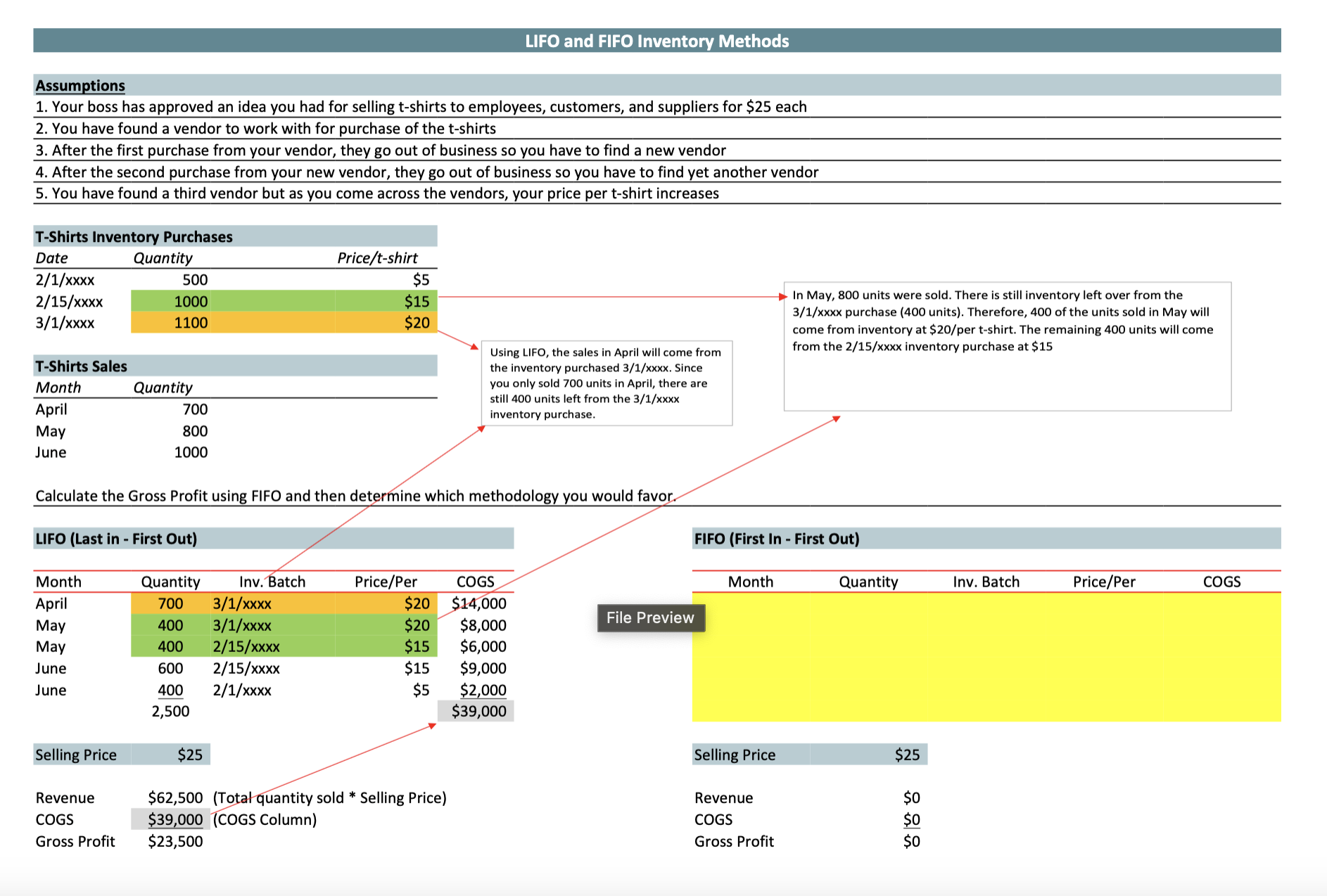Click the text box explaining May 800 units sold
Image resolution: width=1327 pixels, height=896 pixels.
coord(1007,346)
